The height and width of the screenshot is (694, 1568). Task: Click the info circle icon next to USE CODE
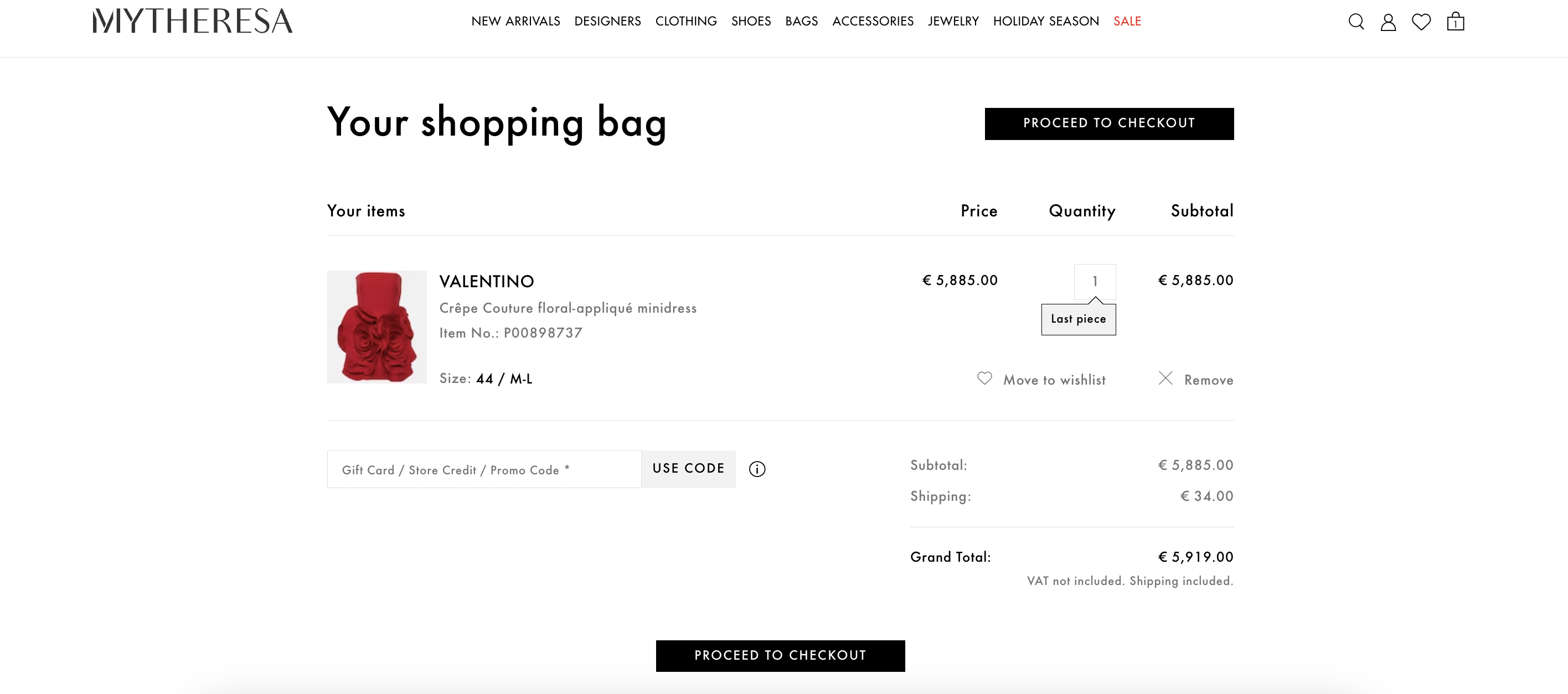pos(758,468)
